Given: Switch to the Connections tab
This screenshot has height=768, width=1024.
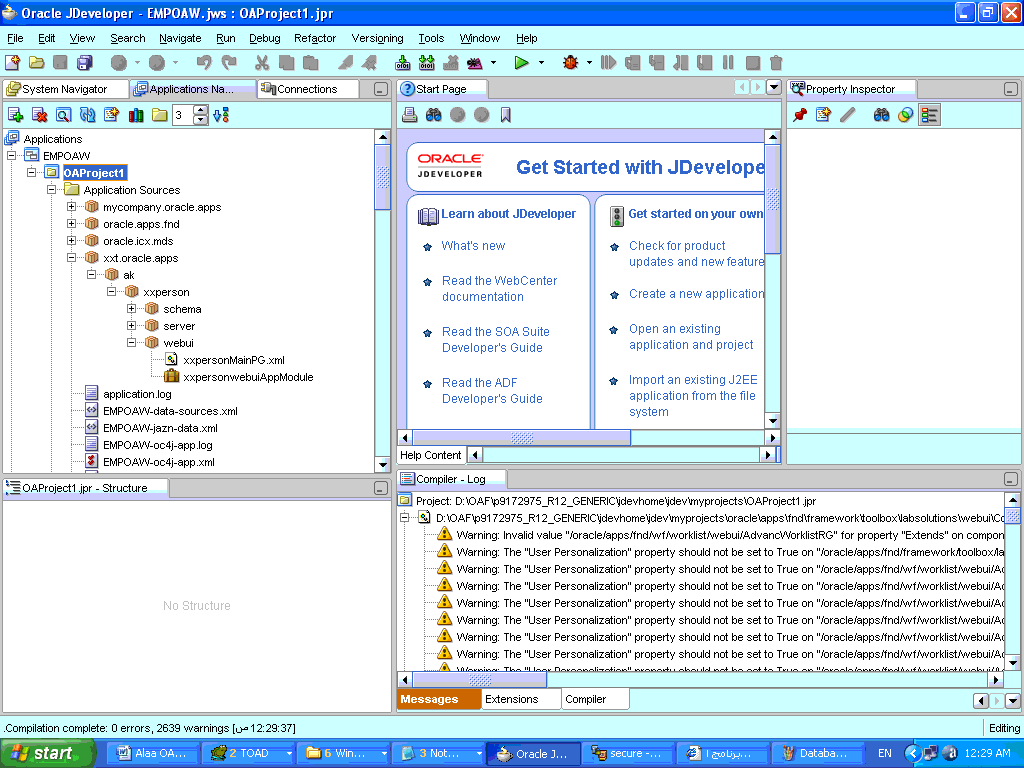Looking at the screenshot, I should point(308,89).
